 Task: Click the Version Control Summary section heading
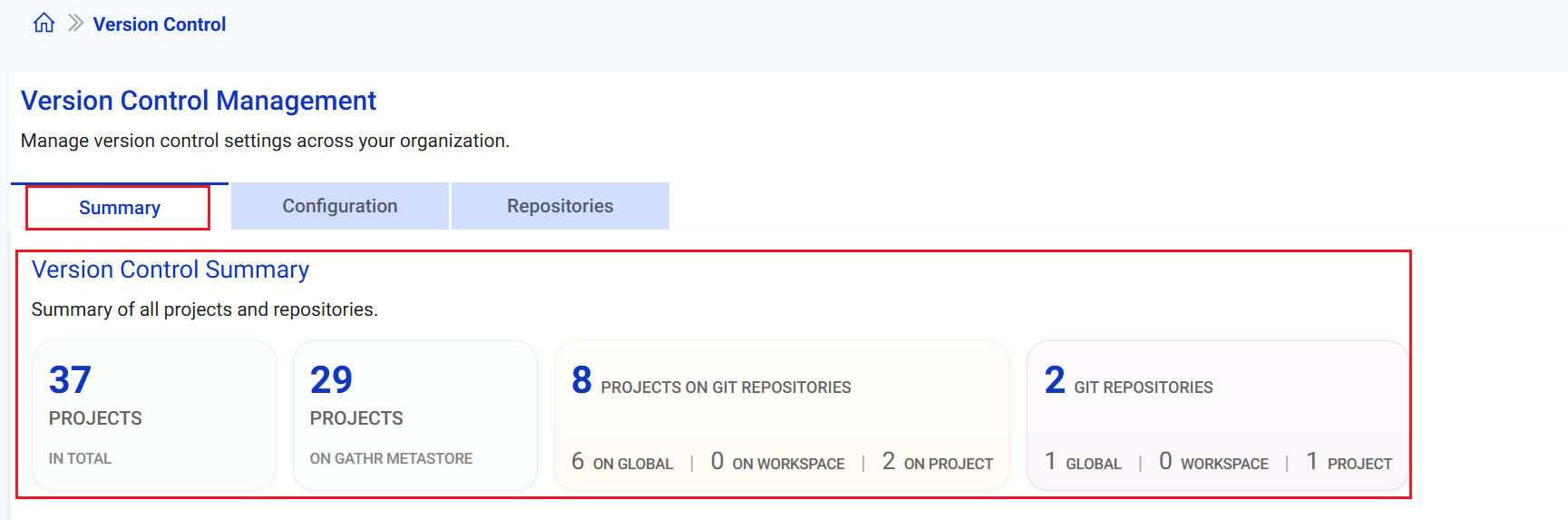[x=170, y=270]
